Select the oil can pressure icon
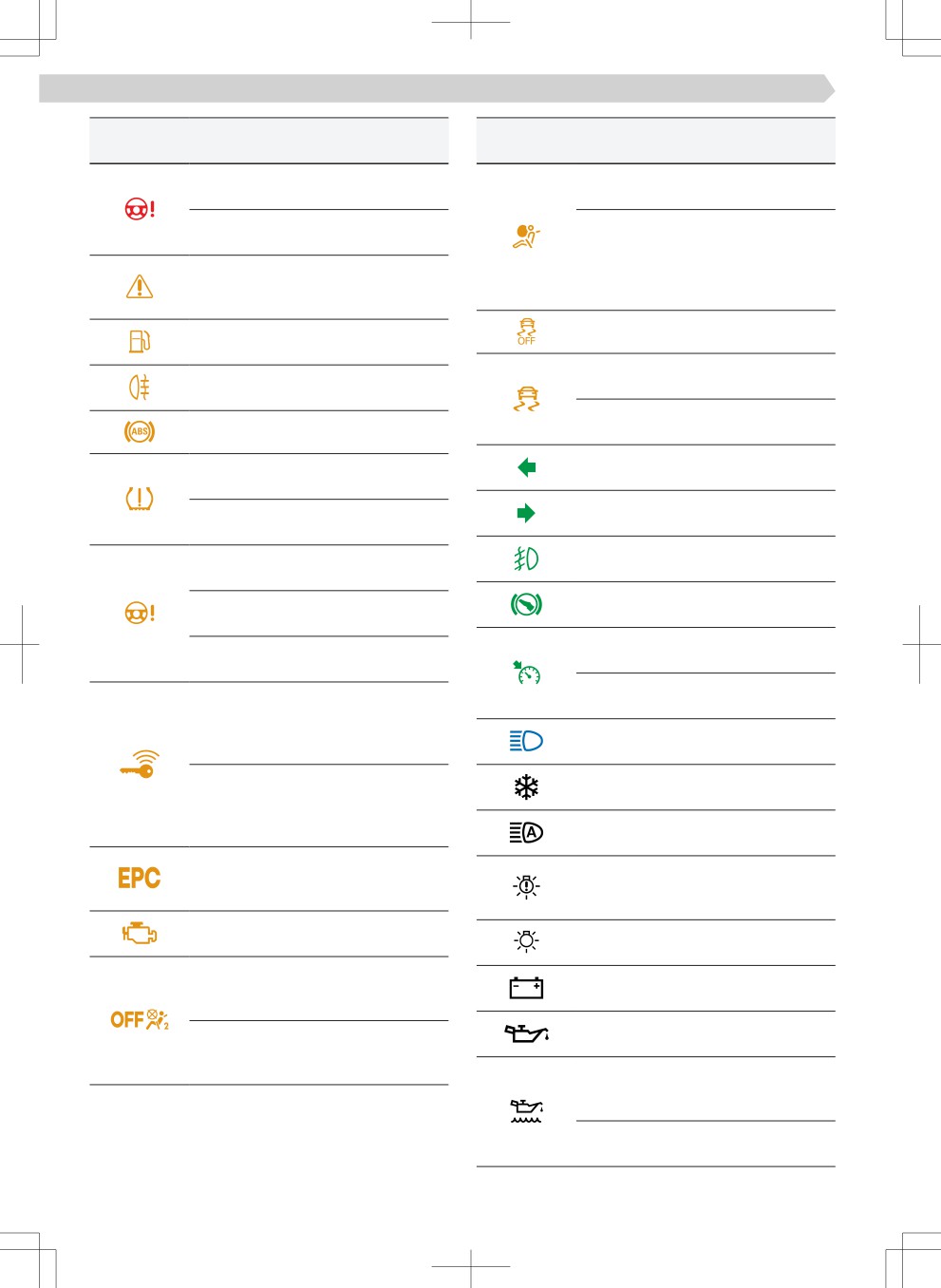The width and height of the screenshot is (941, 1288). click(526, 1033)
